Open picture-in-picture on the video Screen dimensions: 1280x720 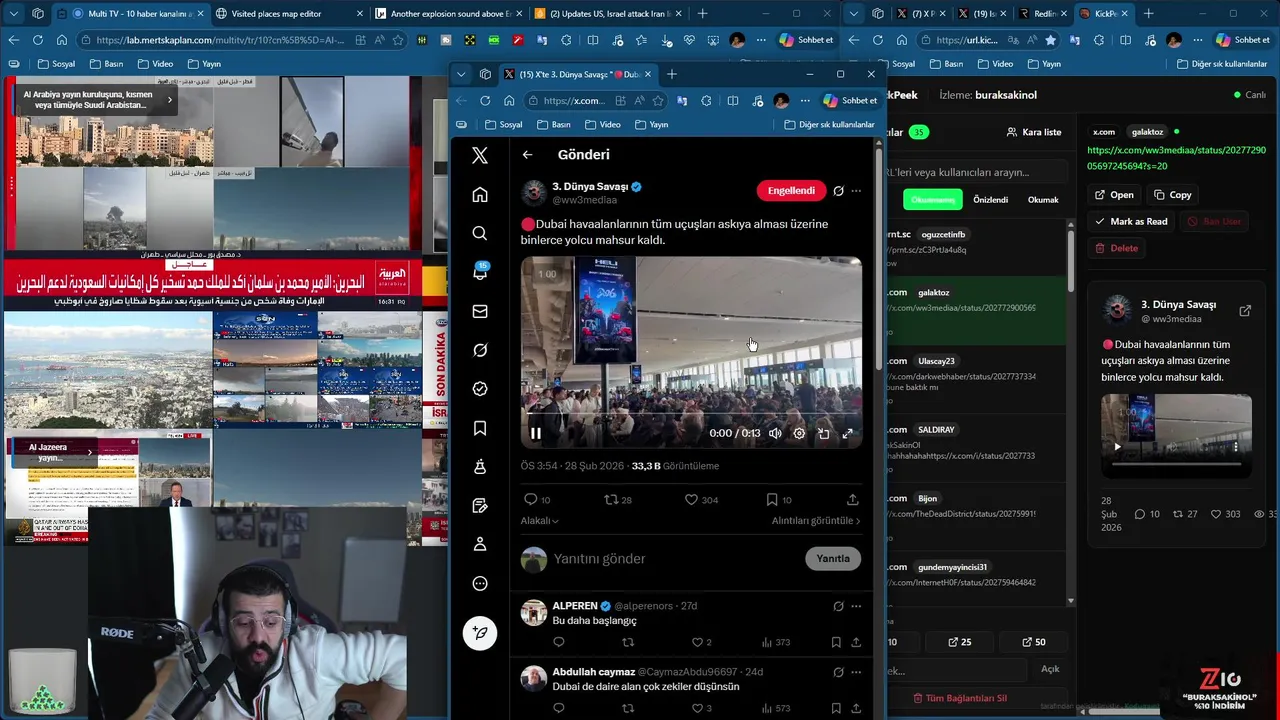823,433
